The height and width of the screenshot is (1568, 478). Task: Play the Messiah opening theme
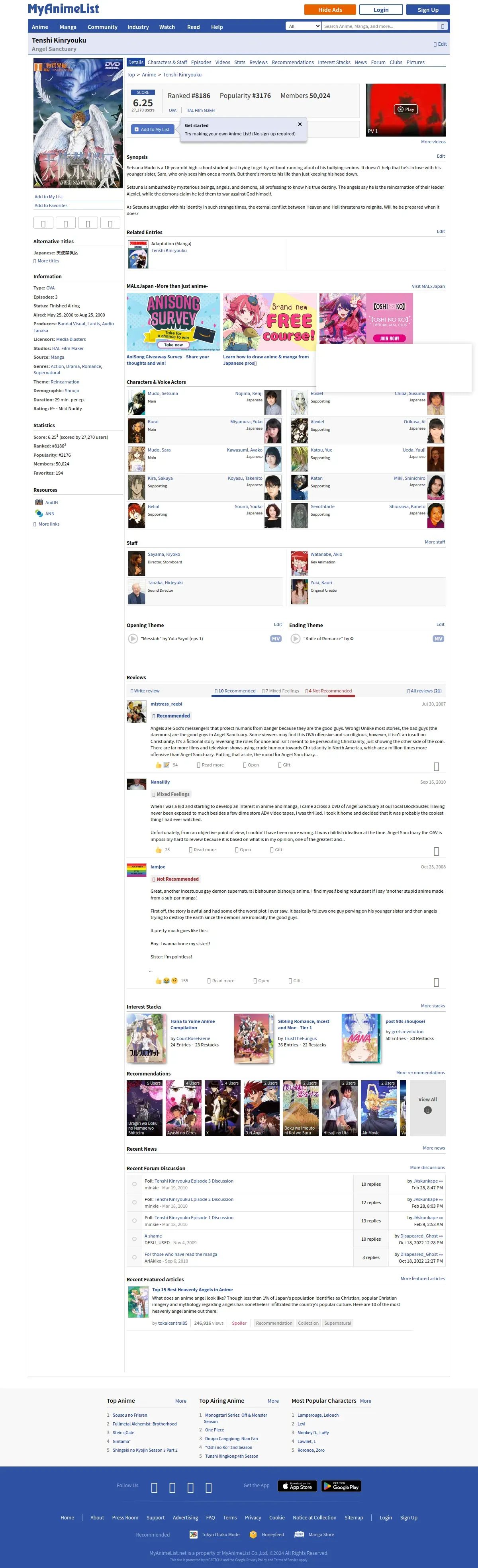[x=133, y=639]
